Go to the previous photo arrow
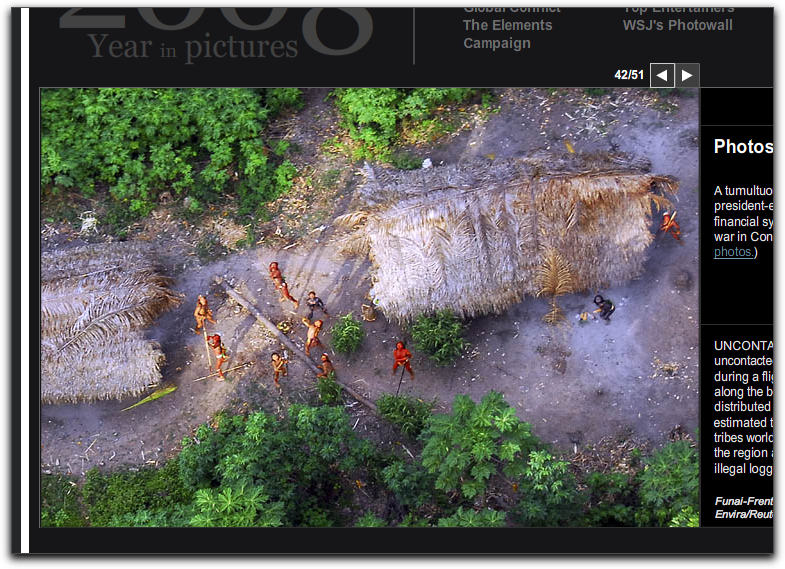Viewport: 785px width, 569px height. (662, 75)
